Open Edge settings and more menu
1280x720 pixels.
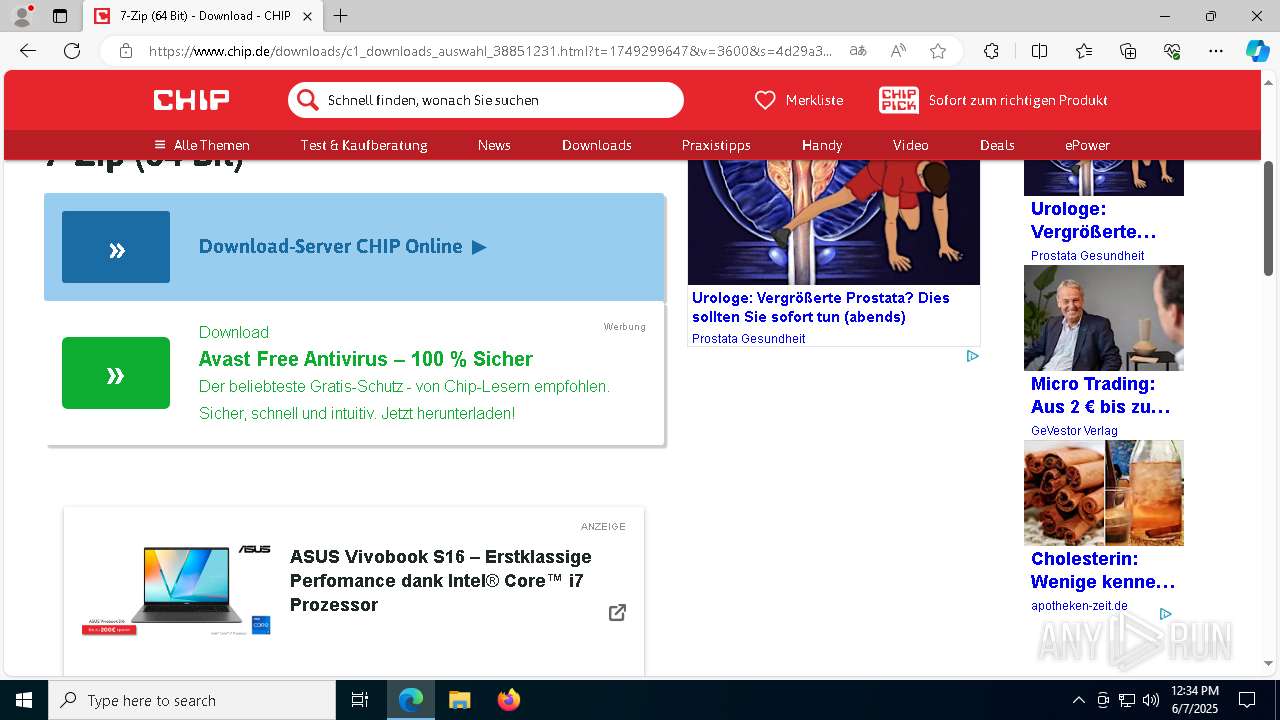point(1216,51)
